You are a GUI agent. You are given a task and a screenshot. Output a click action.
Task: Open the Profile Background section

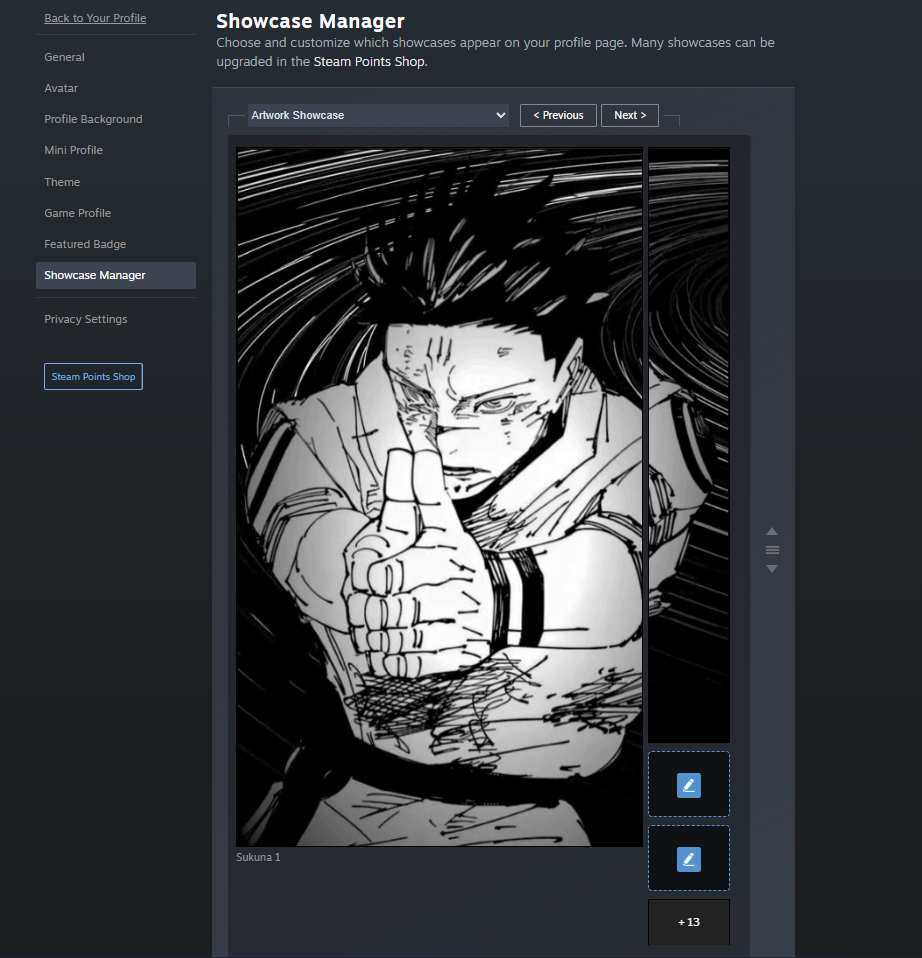(93, 119)
